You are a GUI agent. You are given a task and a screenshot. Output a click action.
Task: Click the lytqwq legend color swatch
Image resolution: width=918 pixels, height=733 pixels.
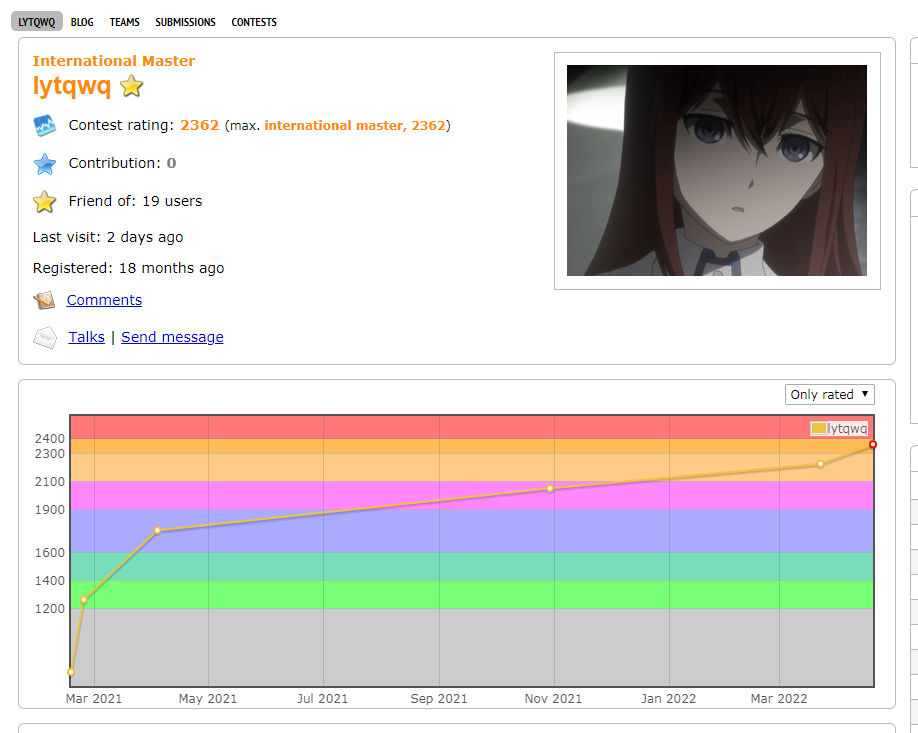pyautogui.click(x=818, y=429)
